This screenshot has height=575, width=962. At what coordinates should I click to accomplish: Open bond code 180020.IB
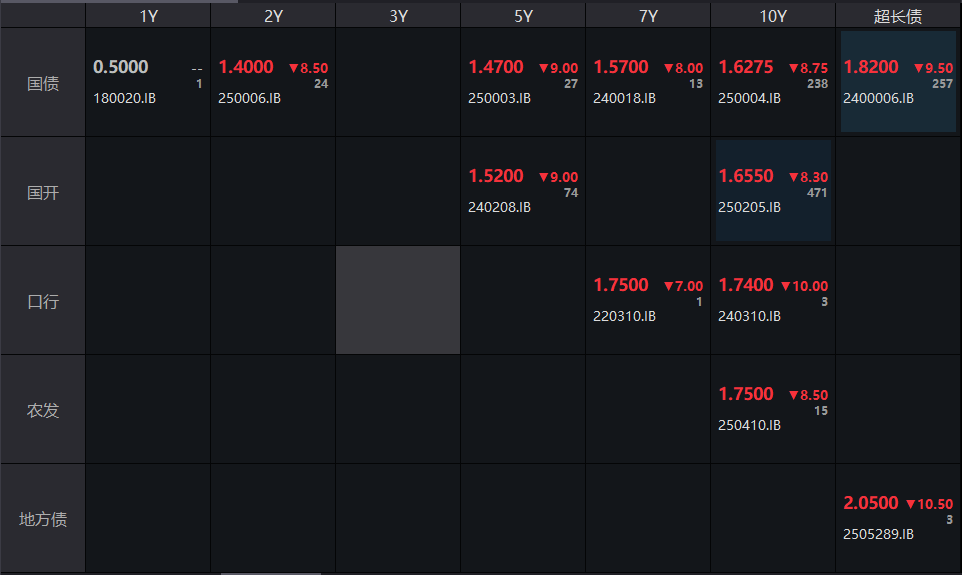tap(124, 98)
